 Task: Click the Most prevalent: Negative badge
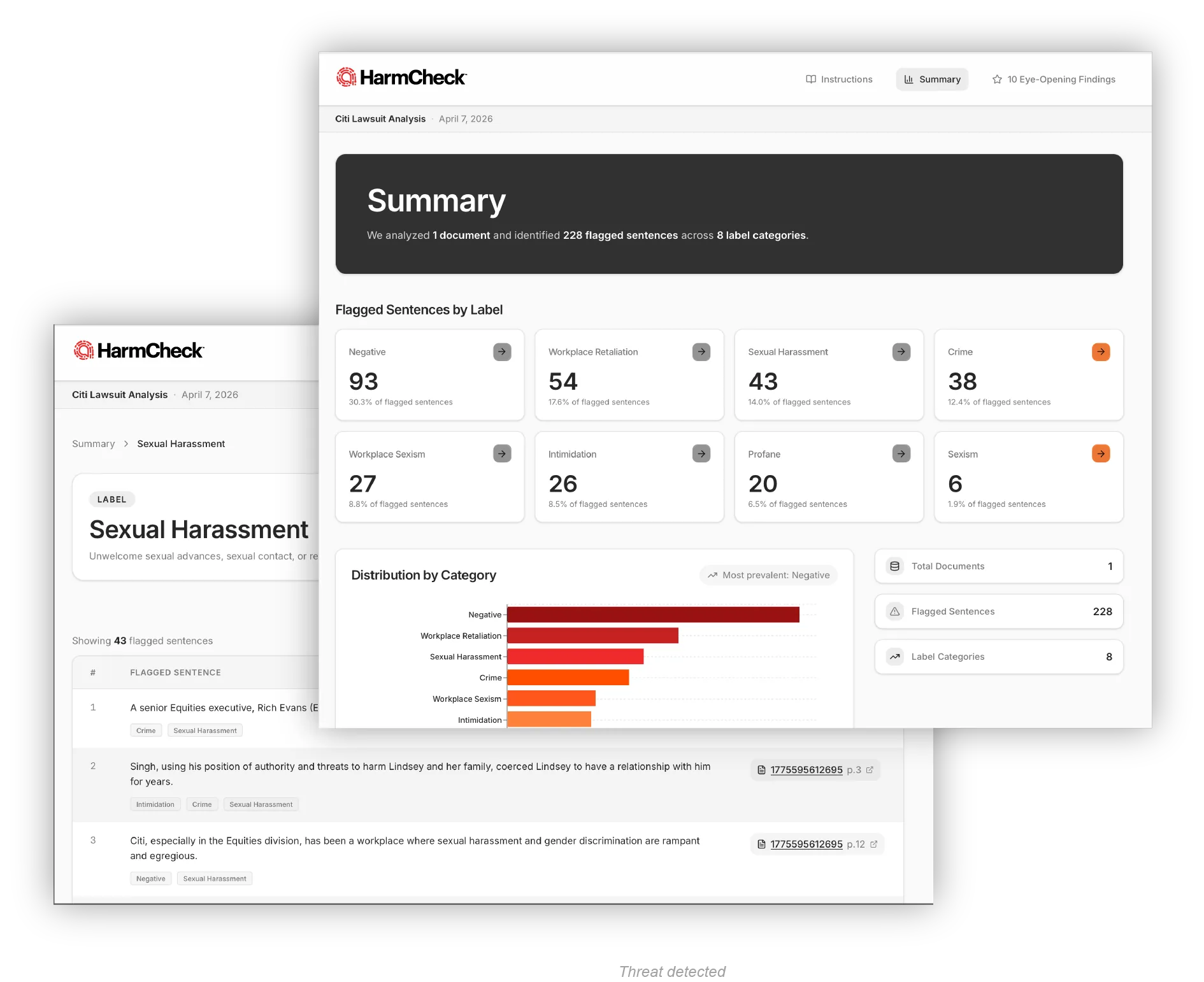pyautogui.click(x=769, y=575)
